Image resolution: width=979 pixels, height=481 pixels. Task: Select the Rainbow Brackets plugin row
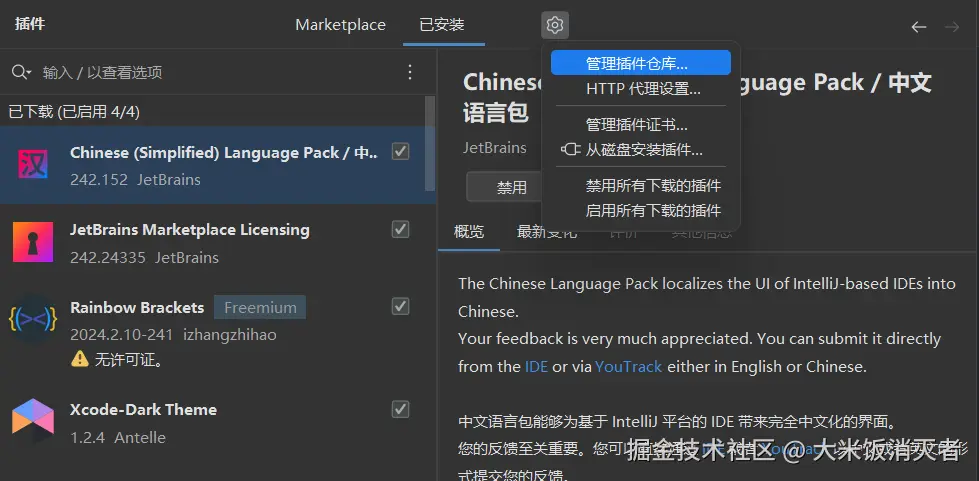pos(218,331)
